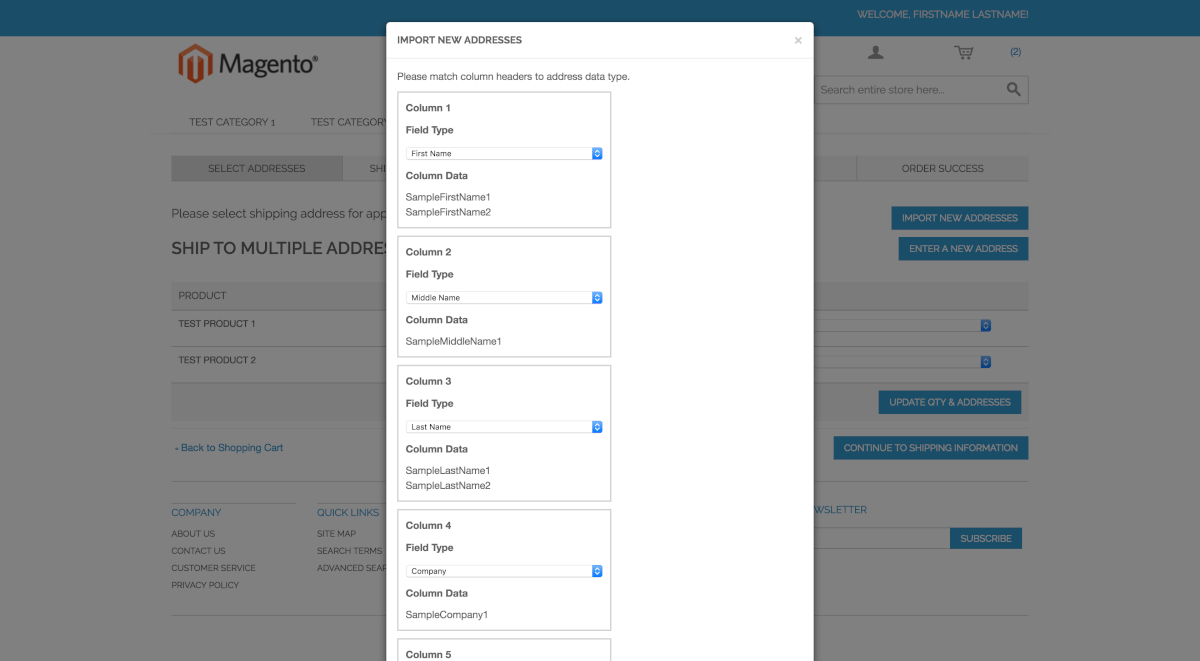The height and width of the screenshot is (661, 1200).
Task: Open the account user icon
Action: (875, 53)
